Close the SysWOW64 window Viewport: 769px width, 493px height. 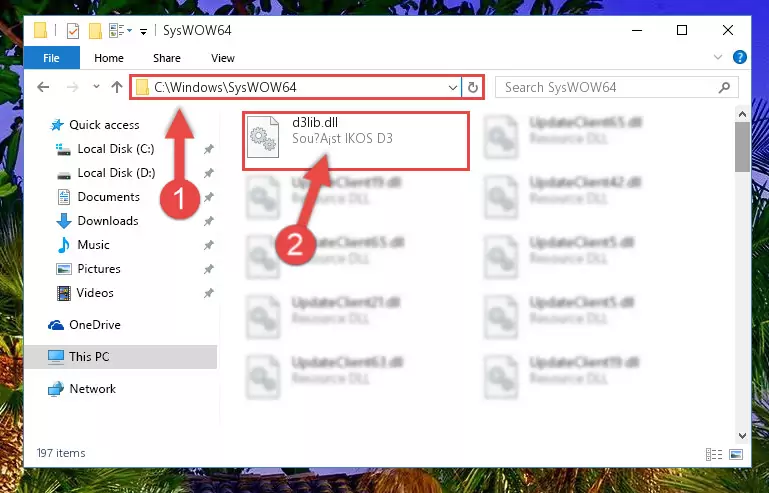tap(728, 30)
